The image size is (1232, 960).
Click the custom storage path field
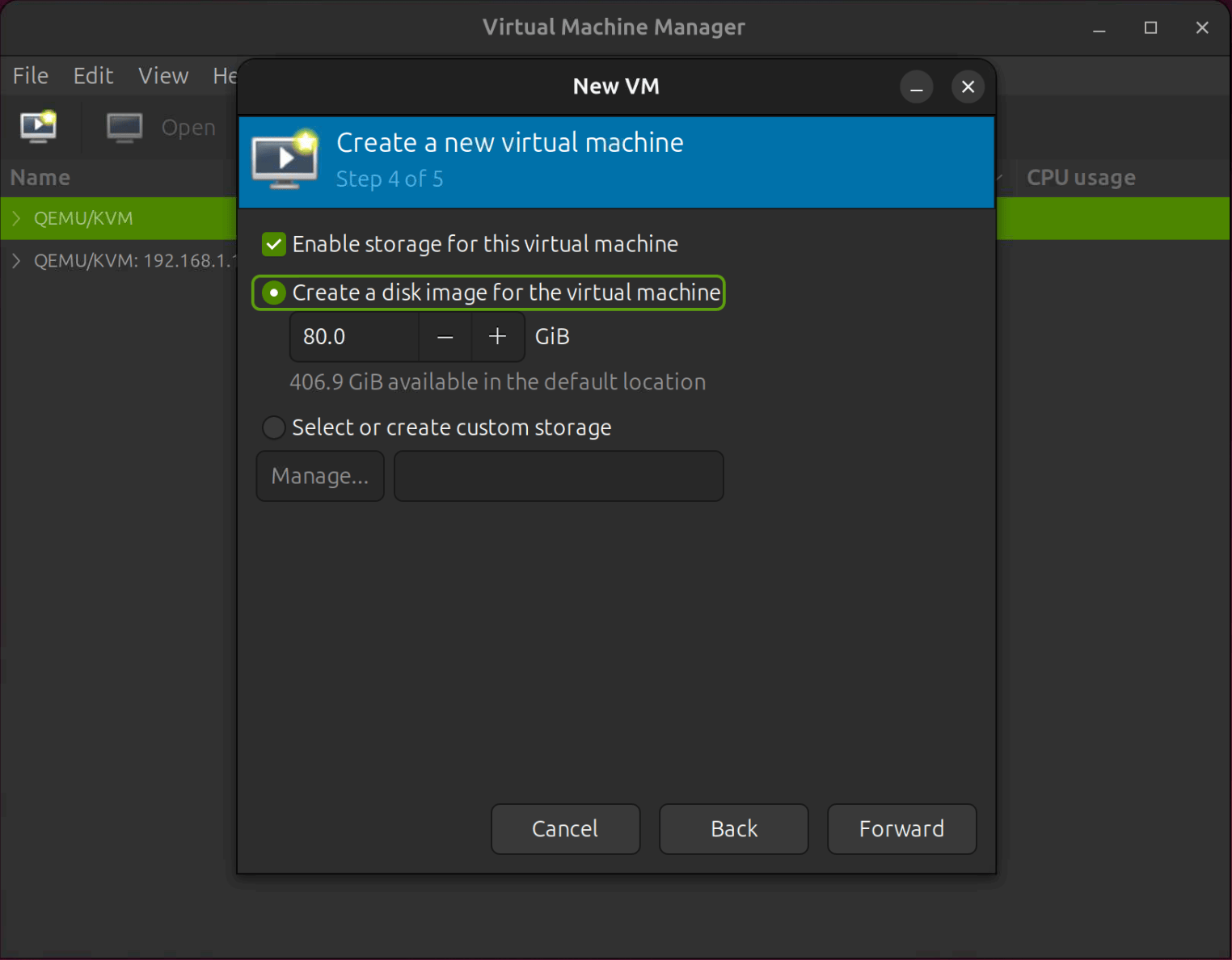[558, 476]
